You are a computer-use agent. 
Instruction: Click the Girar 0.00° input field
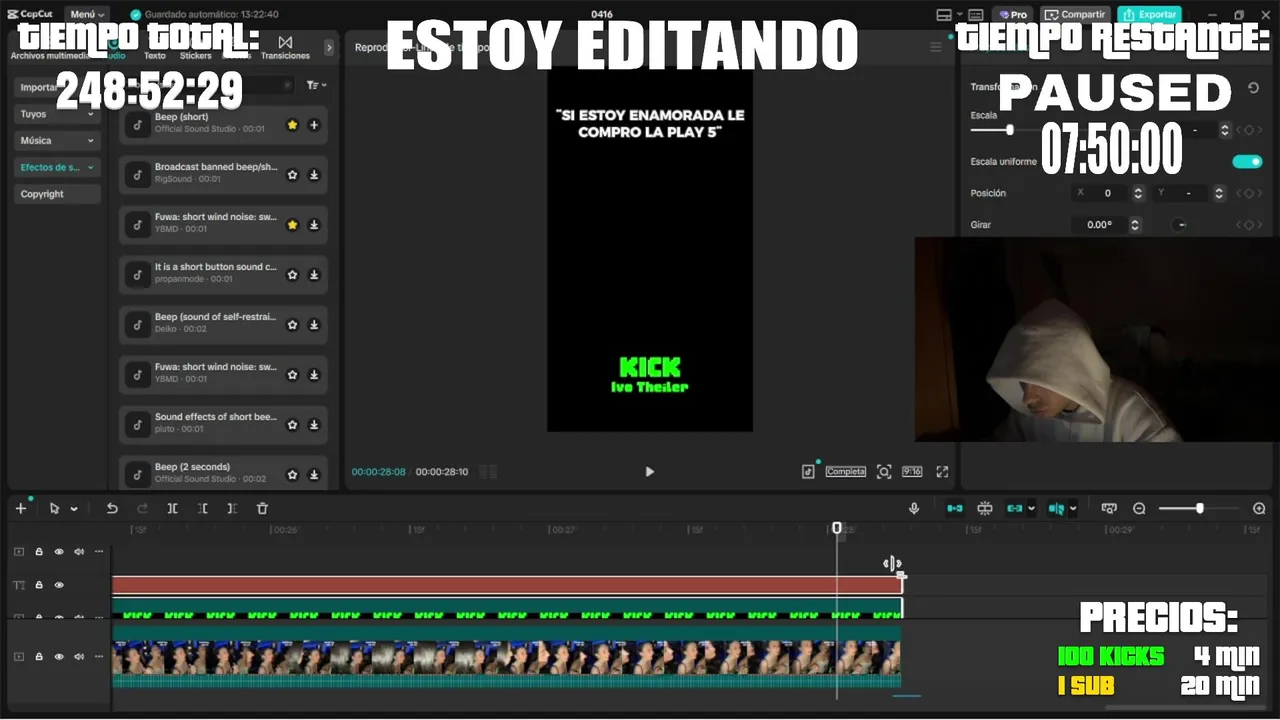coord(1100,225)
